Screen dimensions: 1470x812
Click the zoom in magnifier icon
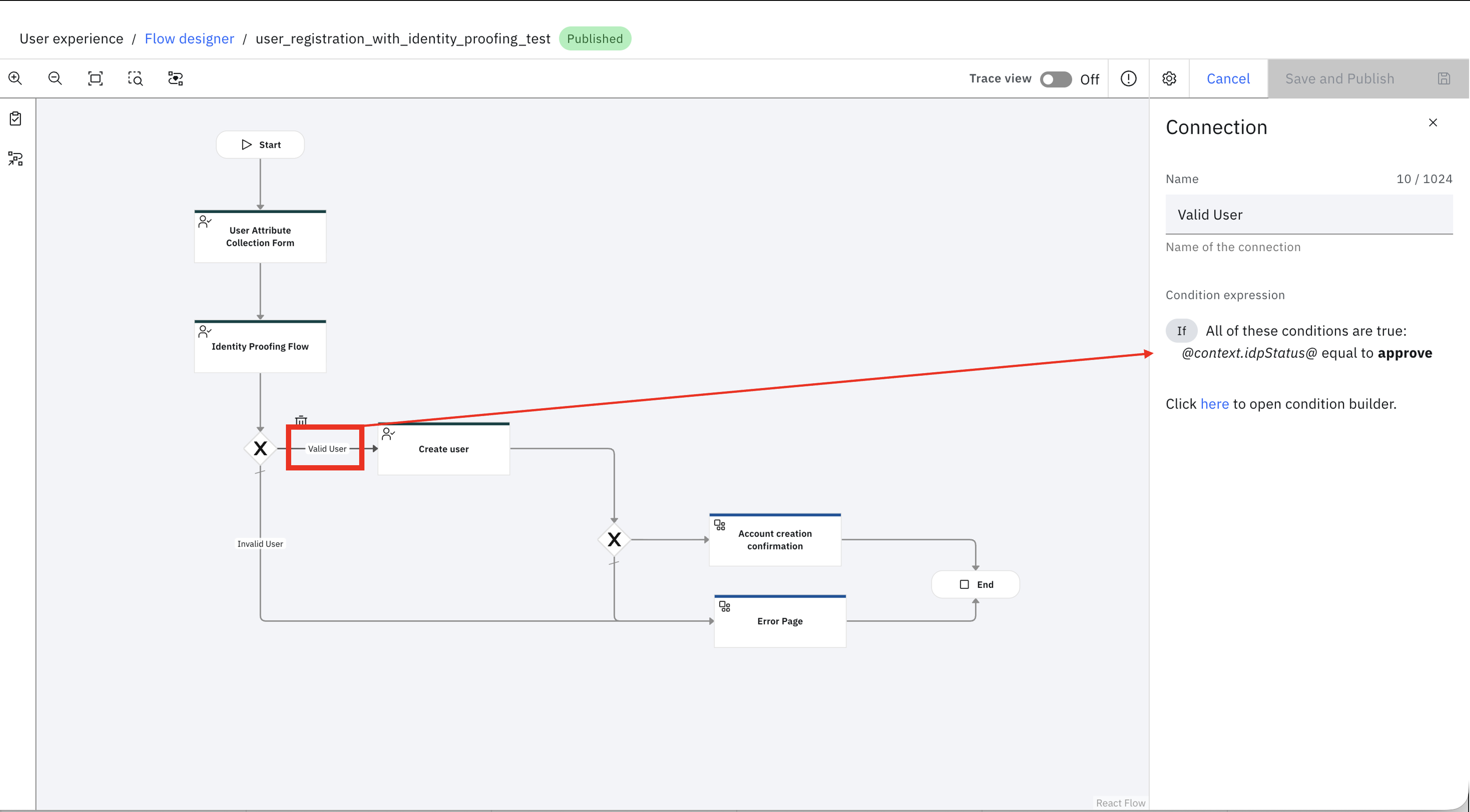tap(15, 78)
